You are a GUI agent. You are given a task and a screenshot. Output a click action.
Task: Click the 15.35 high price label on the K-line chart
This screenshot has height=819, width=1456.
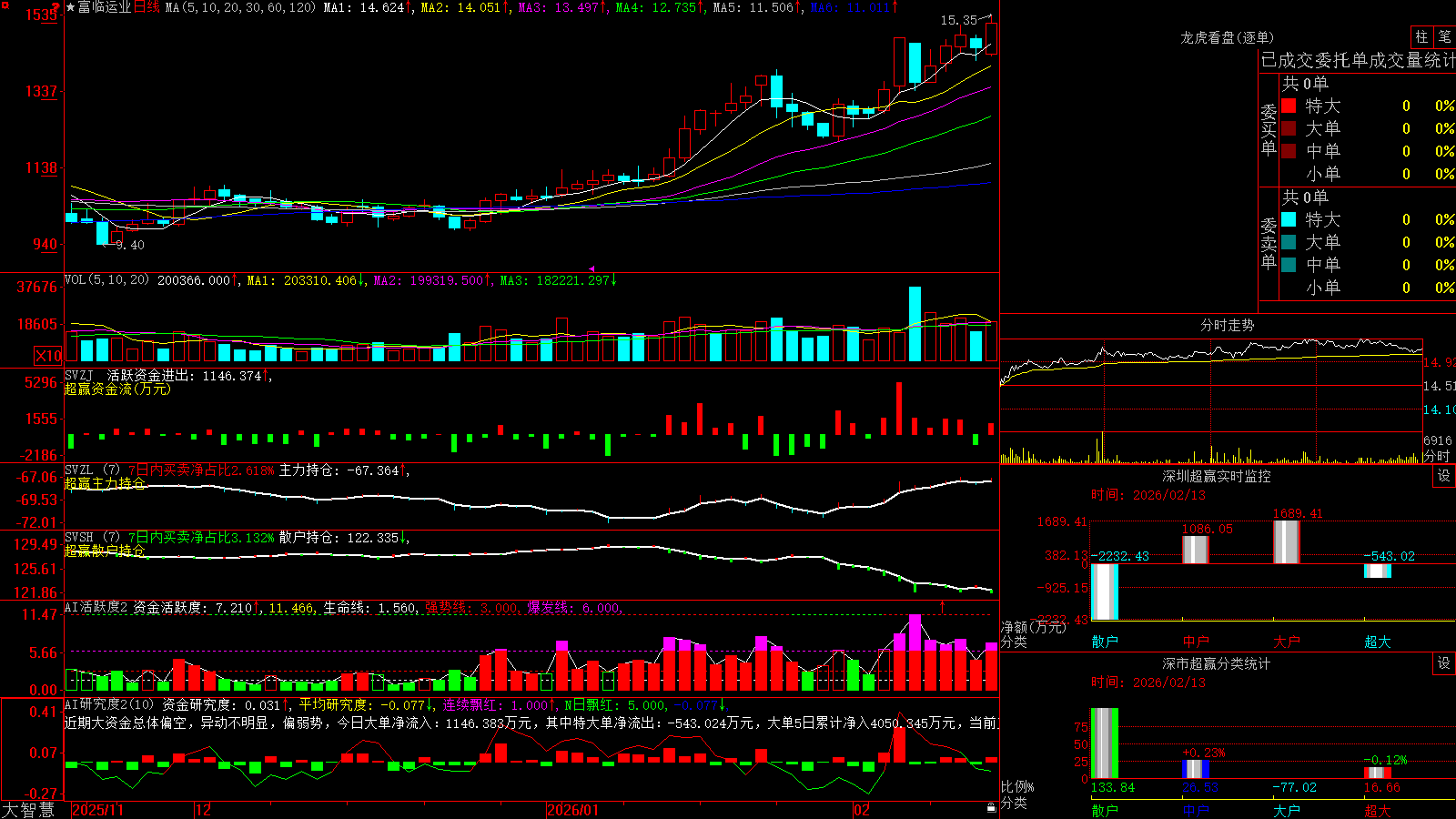click(x=958, y=20)
